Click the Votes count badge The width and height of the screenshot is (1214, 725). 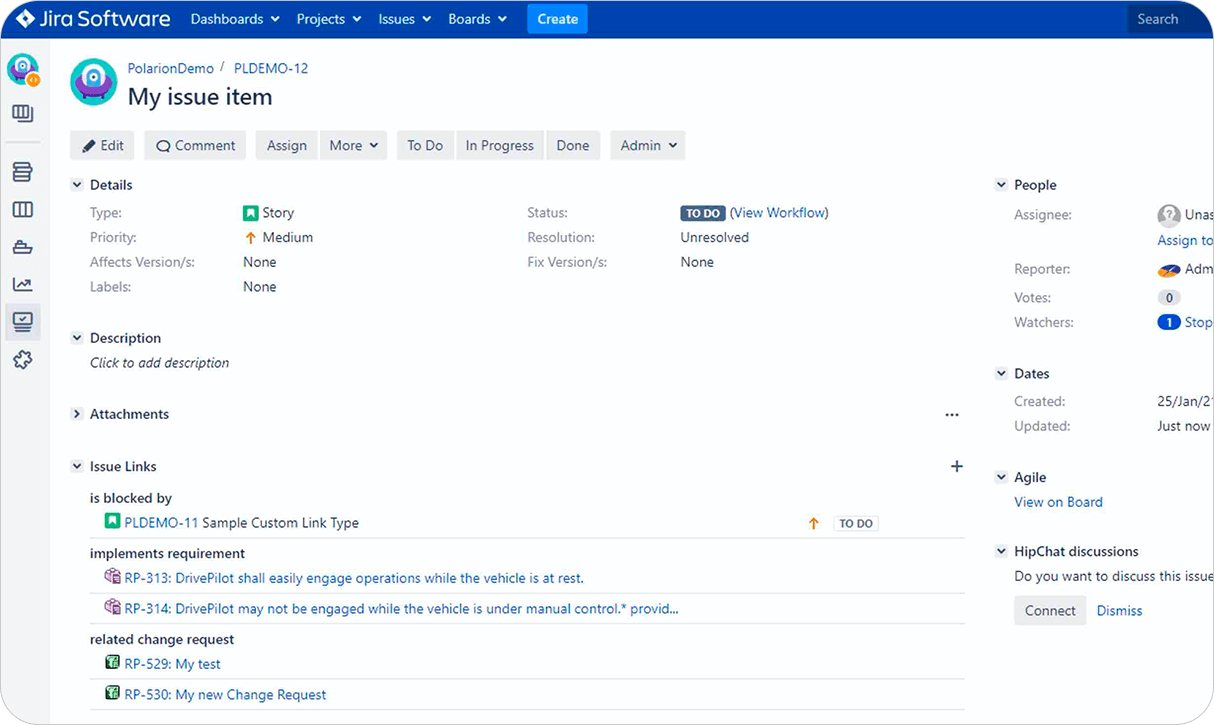(x=1168, y=298)
